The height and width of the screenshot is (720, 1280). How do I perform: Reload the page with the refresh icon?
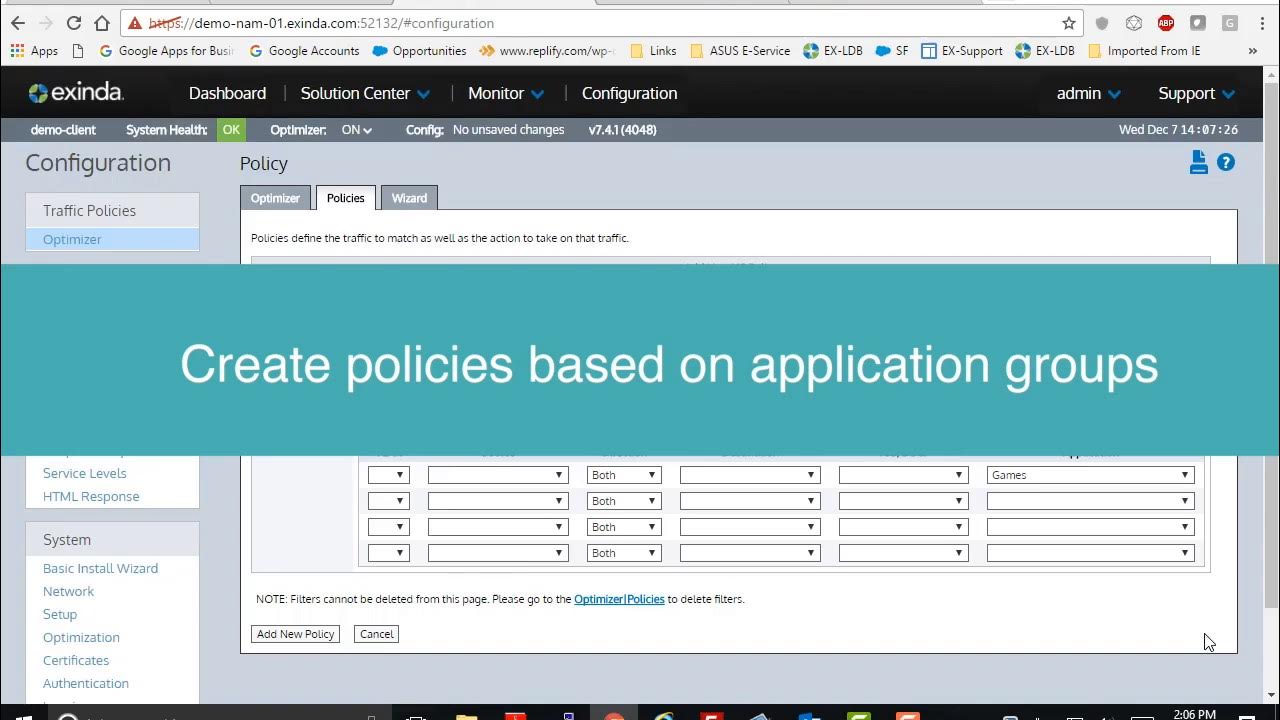click(73, 22)
